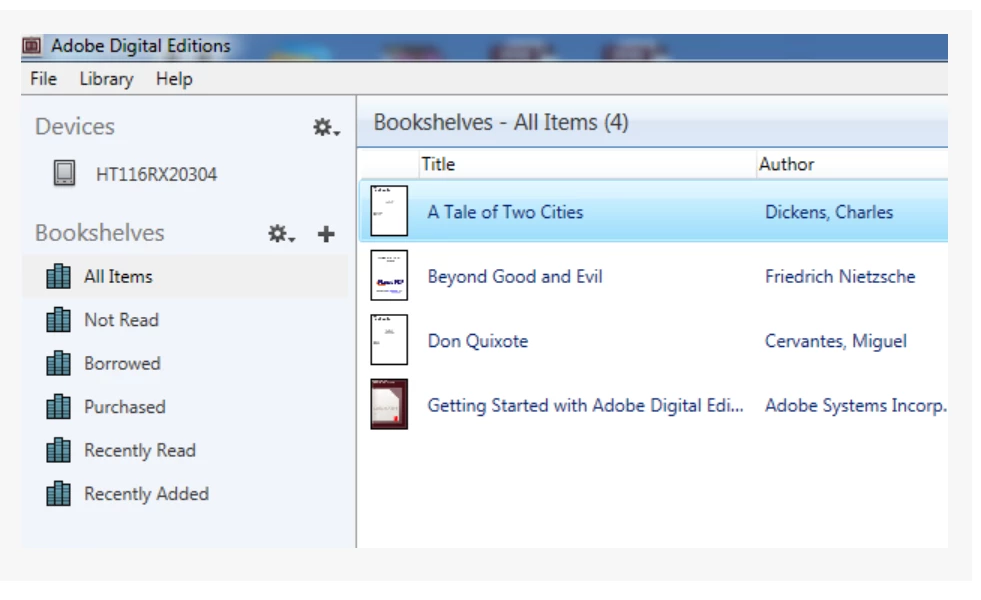Viewport: 981px width, 600px height.
Task: Select the A Tale of Two Cities title
Action: (505, 212)
